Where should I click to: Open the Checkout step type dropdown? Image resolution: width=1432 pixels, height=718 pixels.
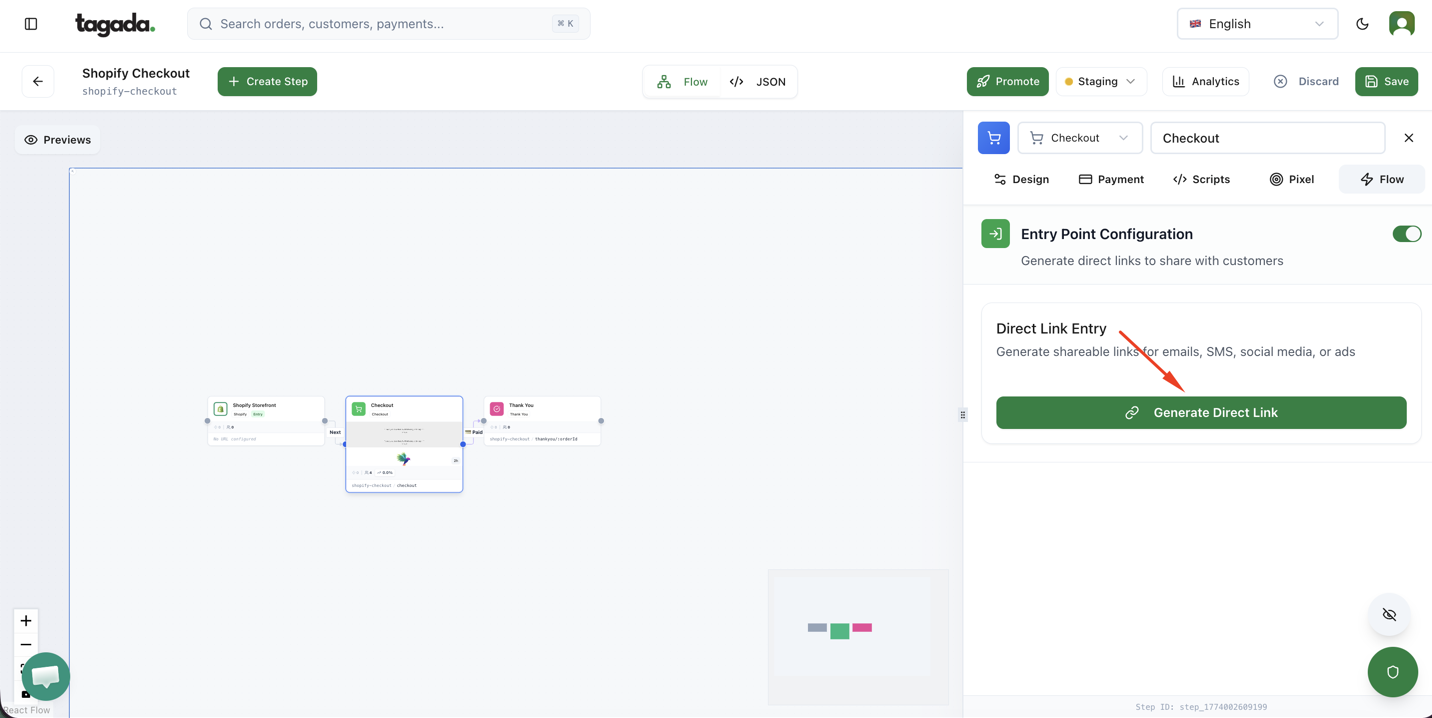coord(1079,138)
